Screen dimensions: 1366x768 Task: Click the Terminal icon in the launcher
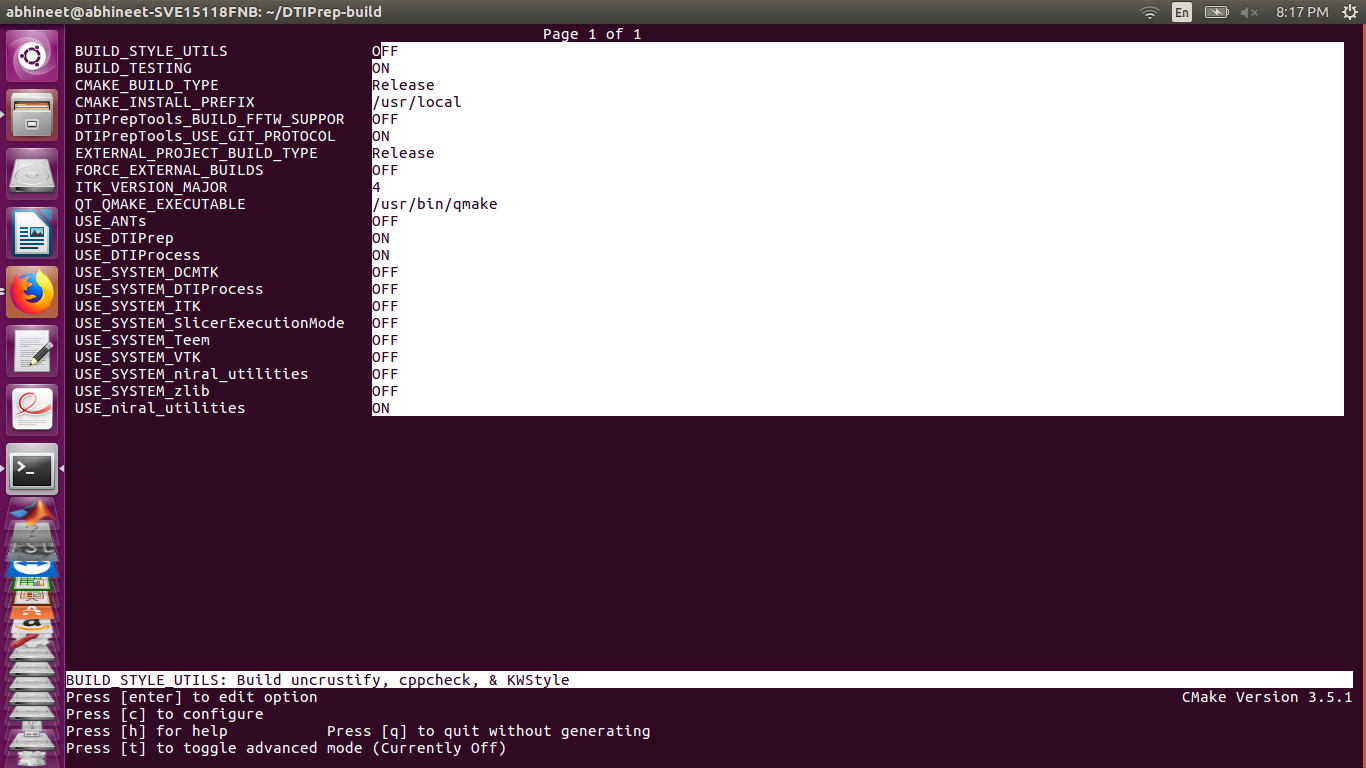click(32, 469)
